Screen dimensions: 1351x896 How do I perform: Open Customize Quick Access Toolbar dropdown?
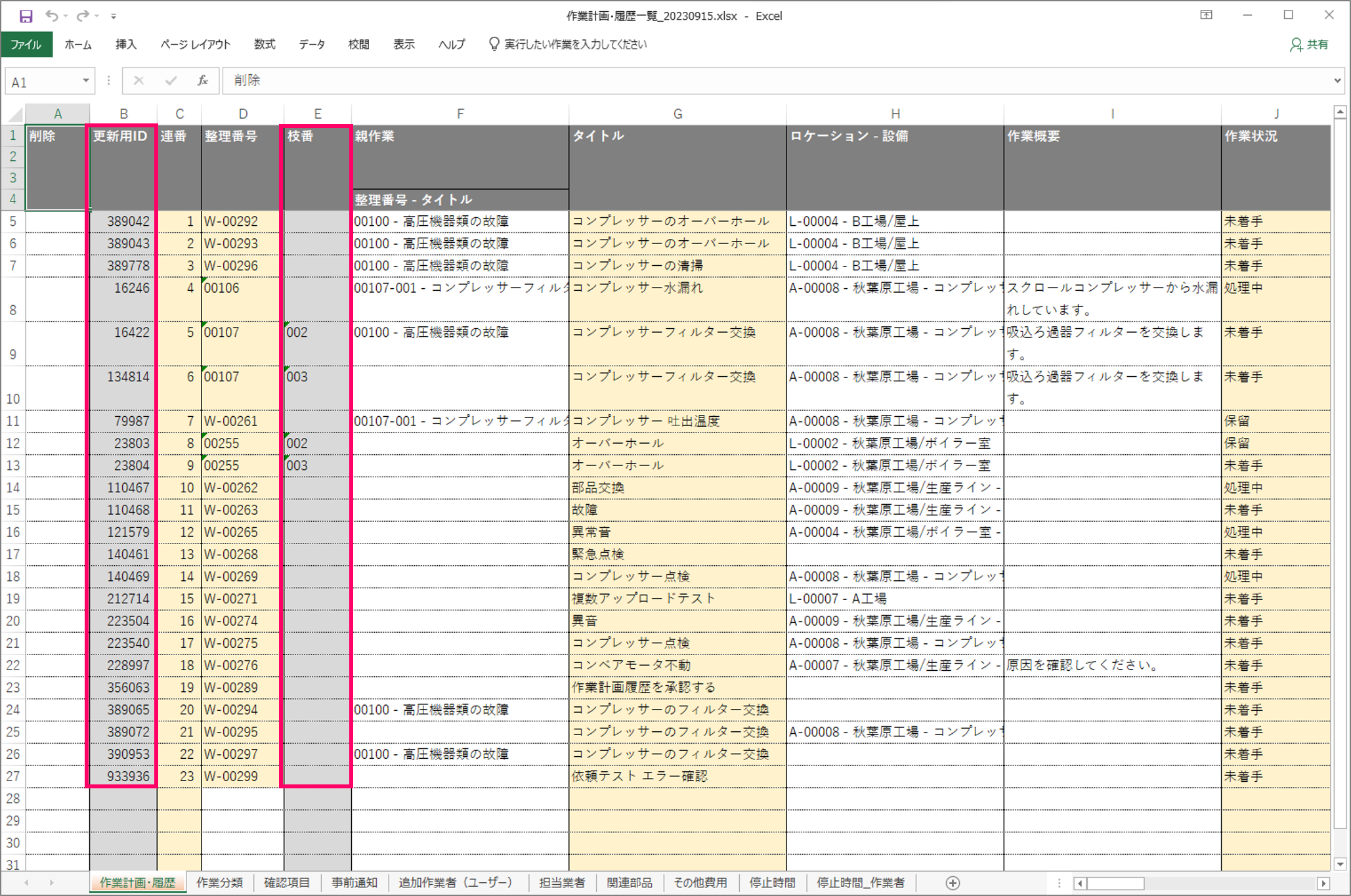point(114,16)
